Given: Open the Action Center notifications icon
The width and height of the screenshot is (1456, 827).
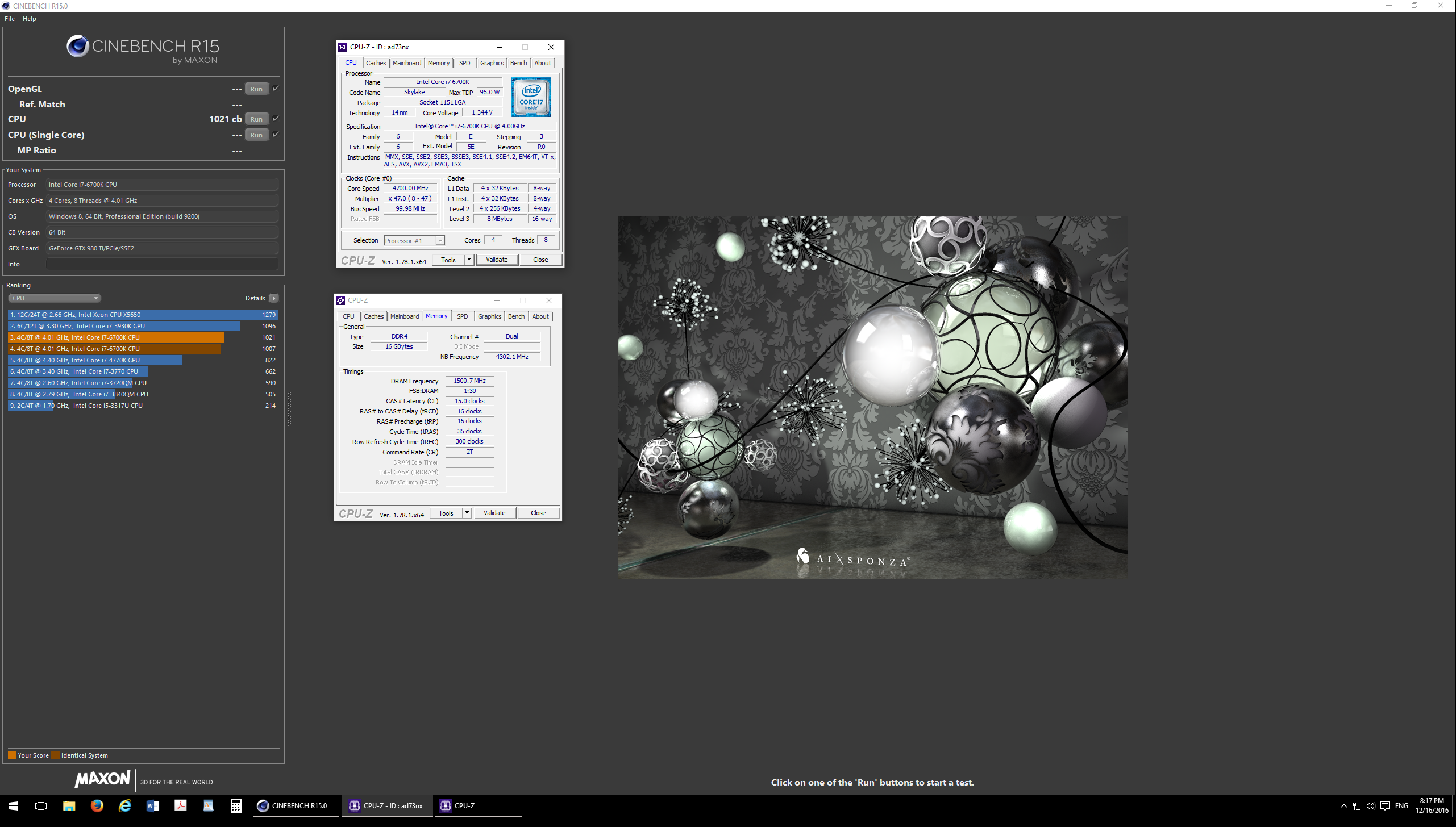Looking at the screenshot, I should click(x=1384, y=805).
